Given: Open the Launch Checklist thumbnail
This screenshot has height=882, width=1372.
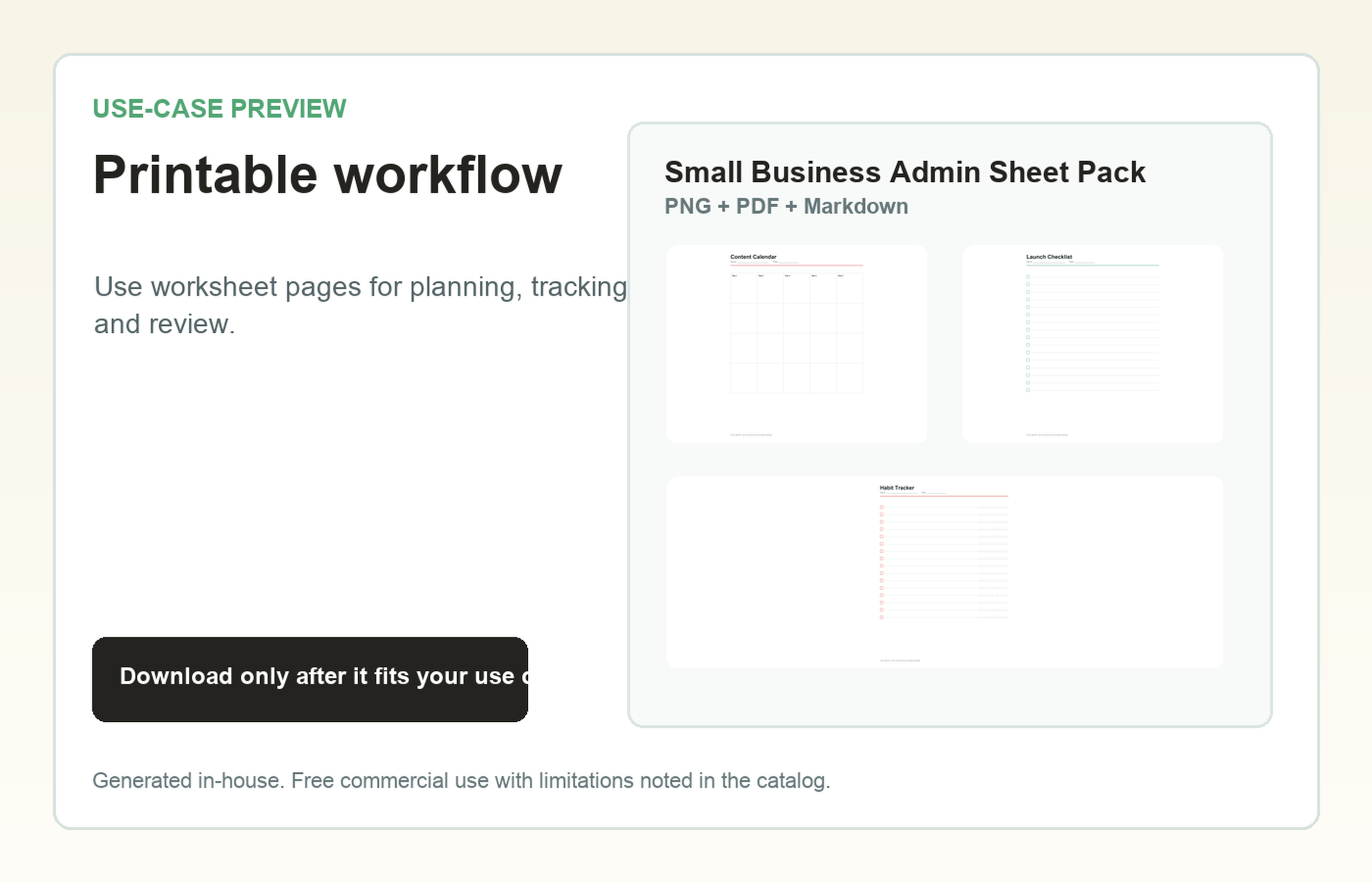Looking at the screenshot, I should (1092, 343).
